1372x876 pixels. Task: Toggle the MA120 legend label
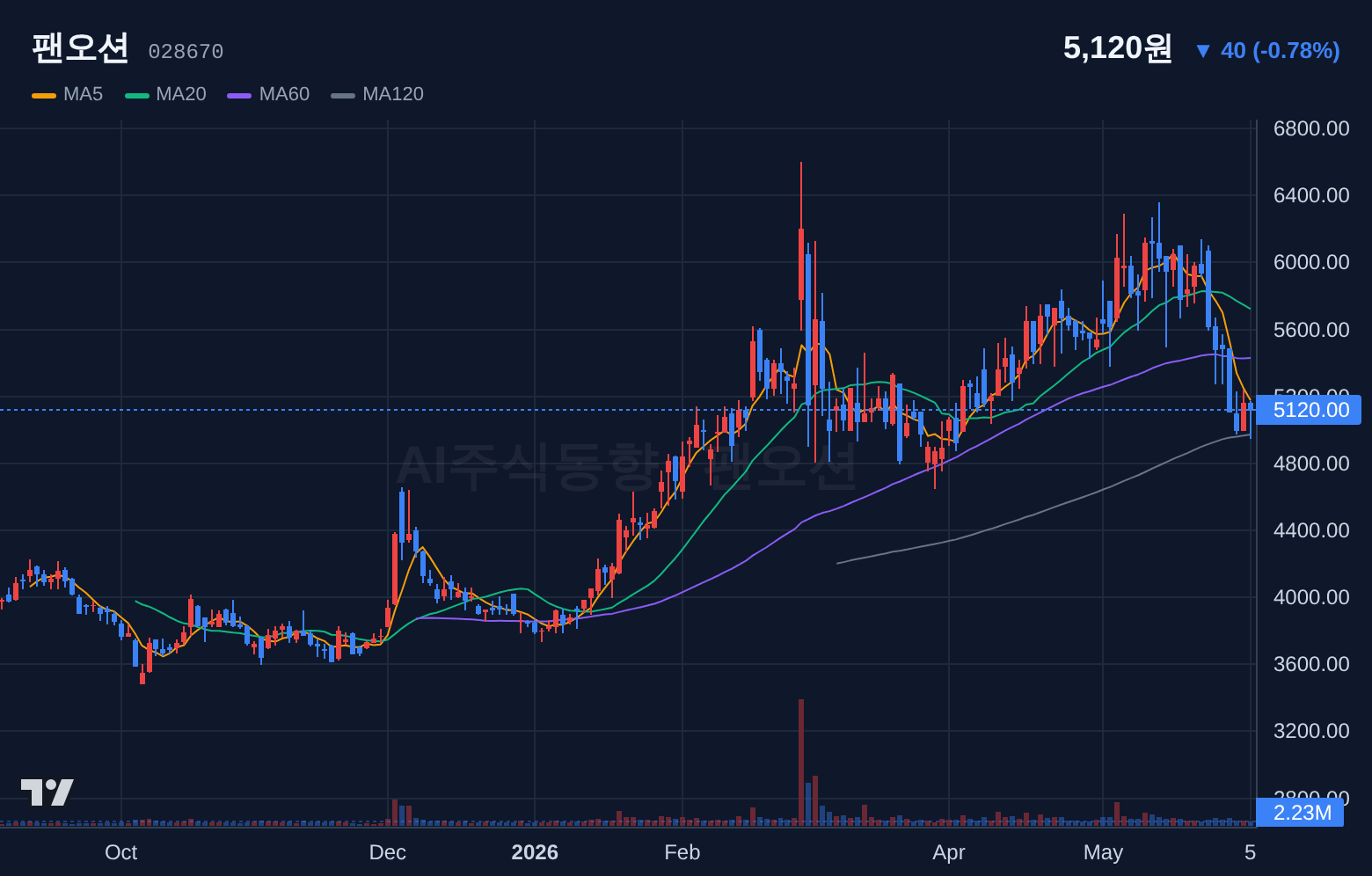[x=393, y=94]
